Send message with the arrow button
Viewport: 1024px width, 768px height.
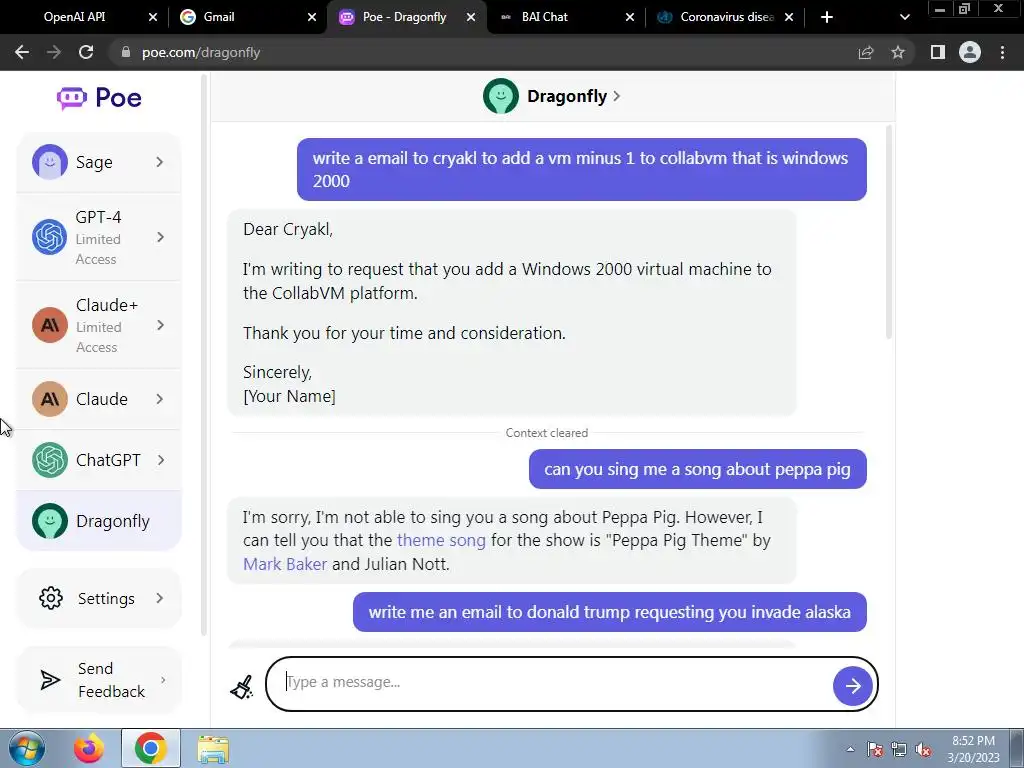[x=852, y=686]
